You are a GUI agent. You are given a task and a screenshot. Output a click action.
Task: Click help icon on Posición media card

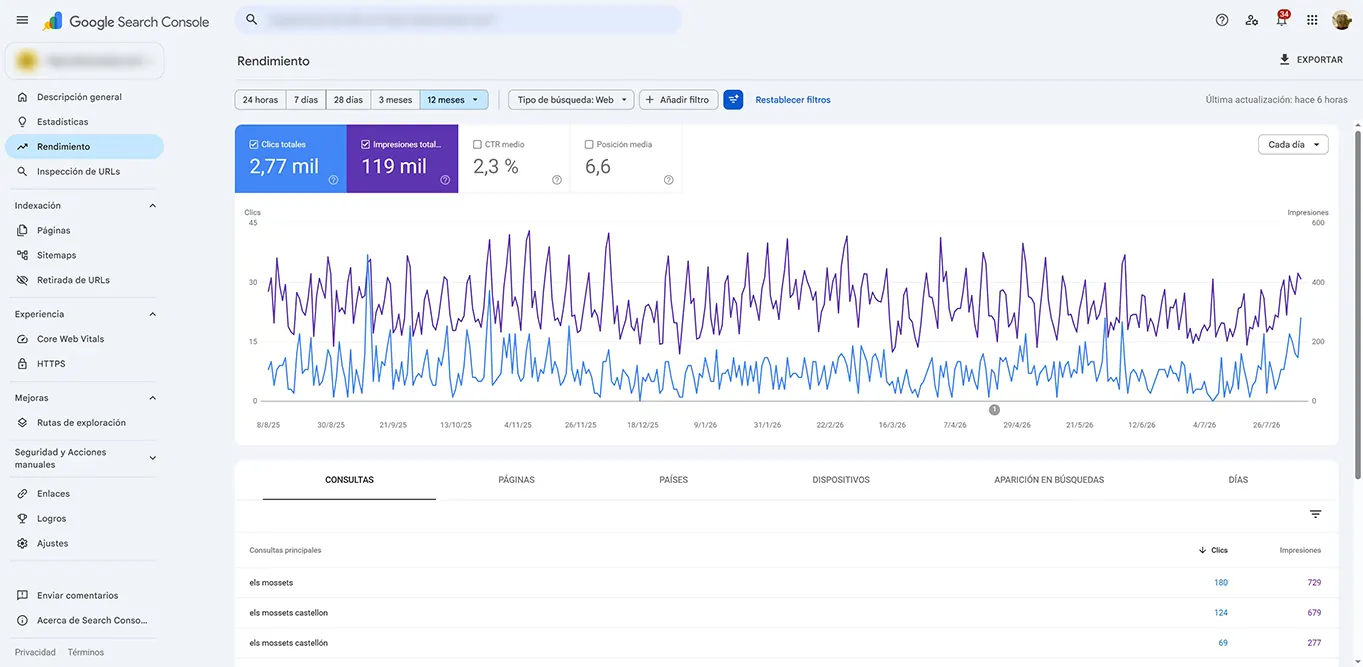(668, 180)
